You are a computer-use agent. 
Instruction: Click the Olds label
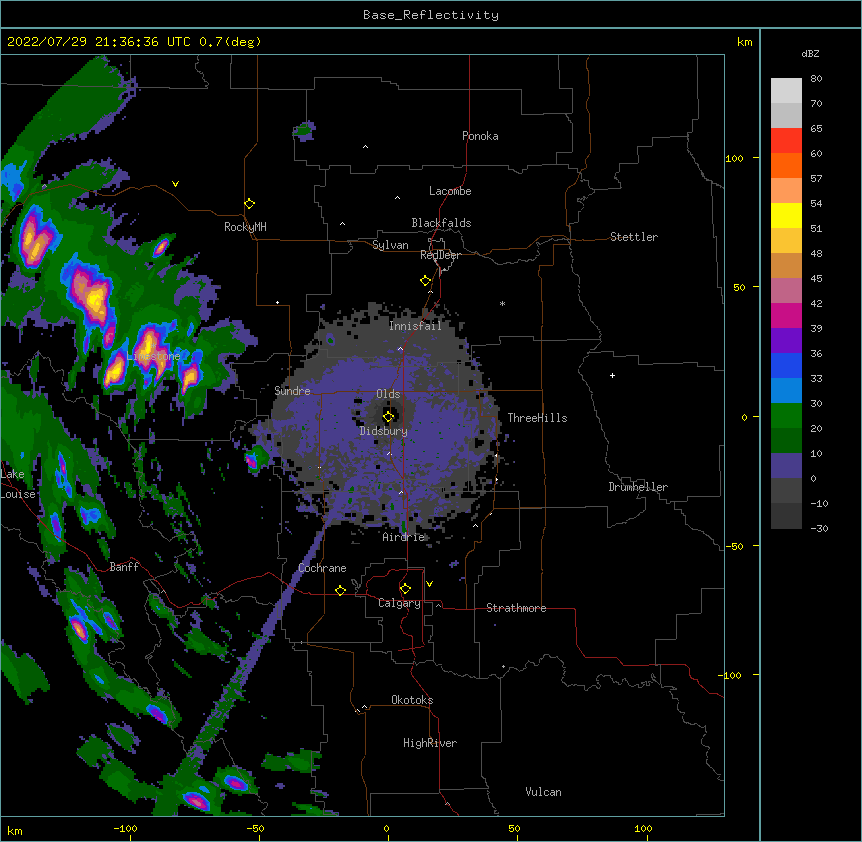(x=388, y=394)
